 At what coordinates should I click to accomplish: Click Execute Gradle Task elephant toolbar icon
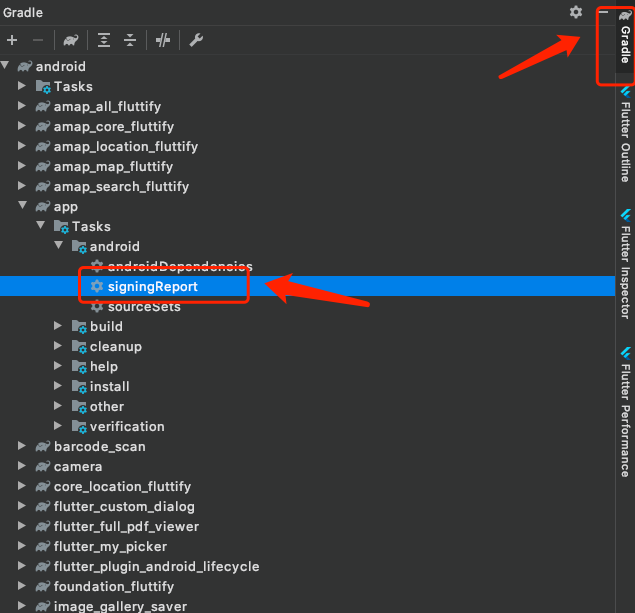pos(71,40)
